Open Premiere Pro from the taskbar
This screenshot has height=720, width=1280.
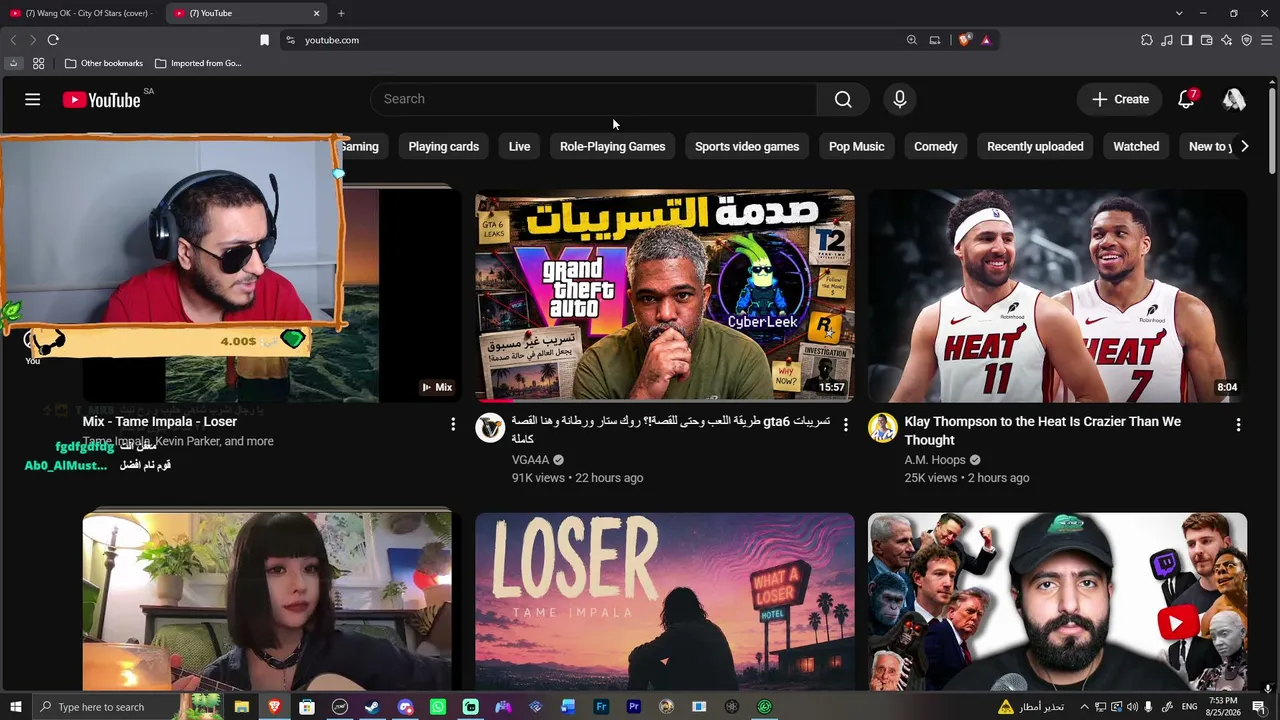click(634, 707)
